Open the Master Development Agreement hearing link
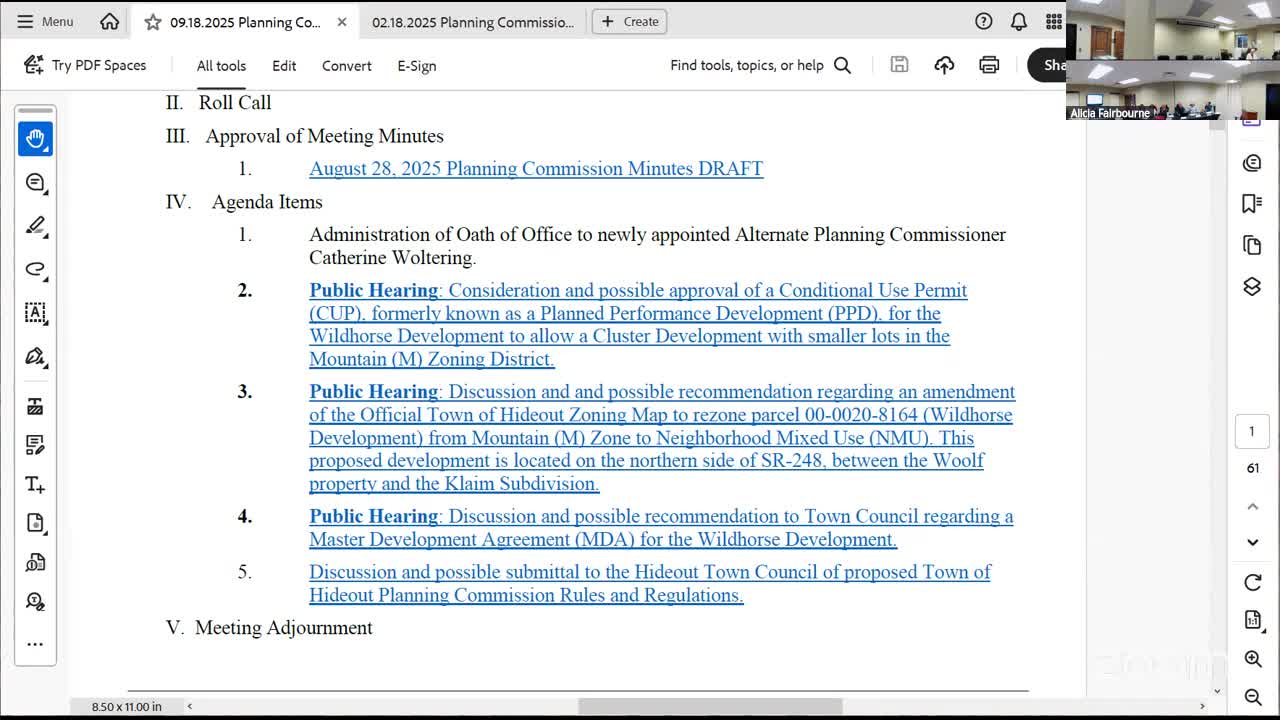The height and width of the screenshot is (720, 1280). (661, 528)
